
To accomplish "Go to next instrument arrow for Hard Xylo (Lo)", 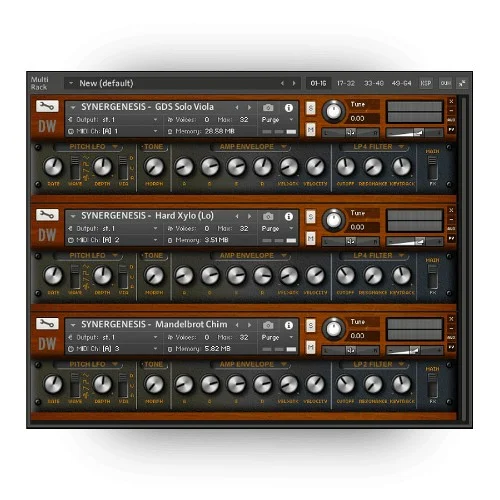I will [x=249, y=216].
